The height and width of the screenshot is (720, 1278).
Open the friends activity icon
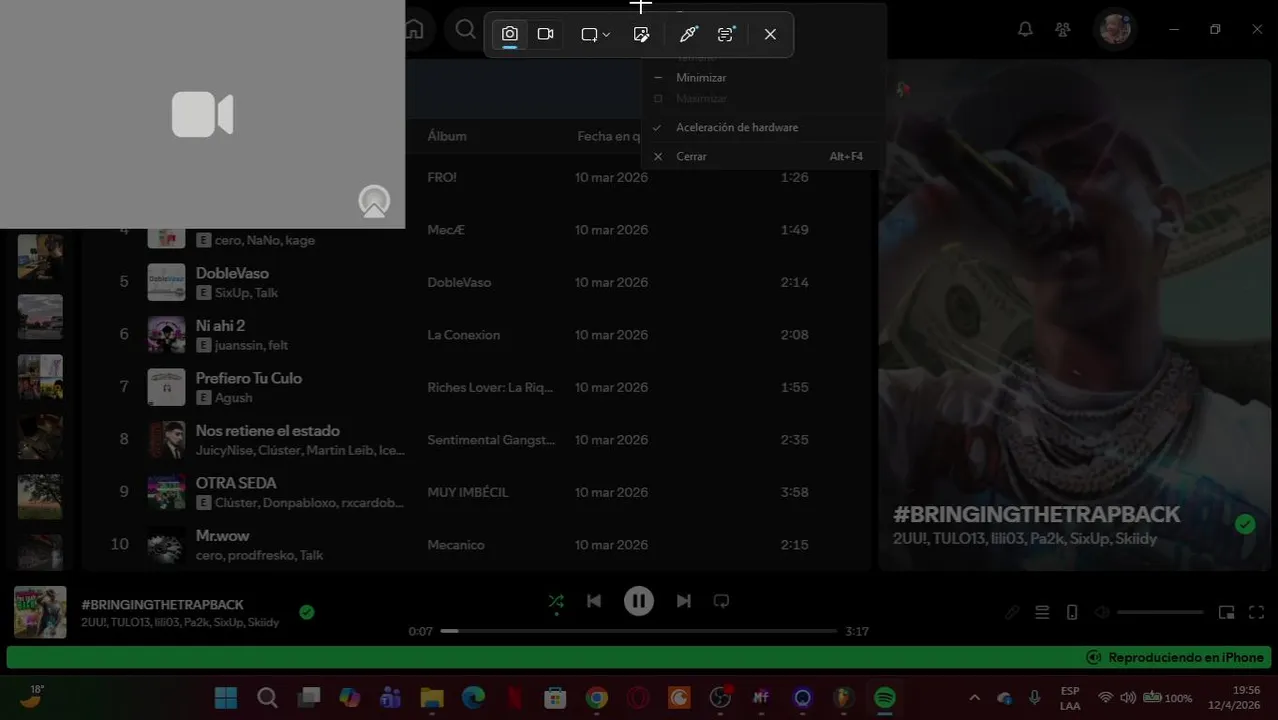coord(1063,29)
